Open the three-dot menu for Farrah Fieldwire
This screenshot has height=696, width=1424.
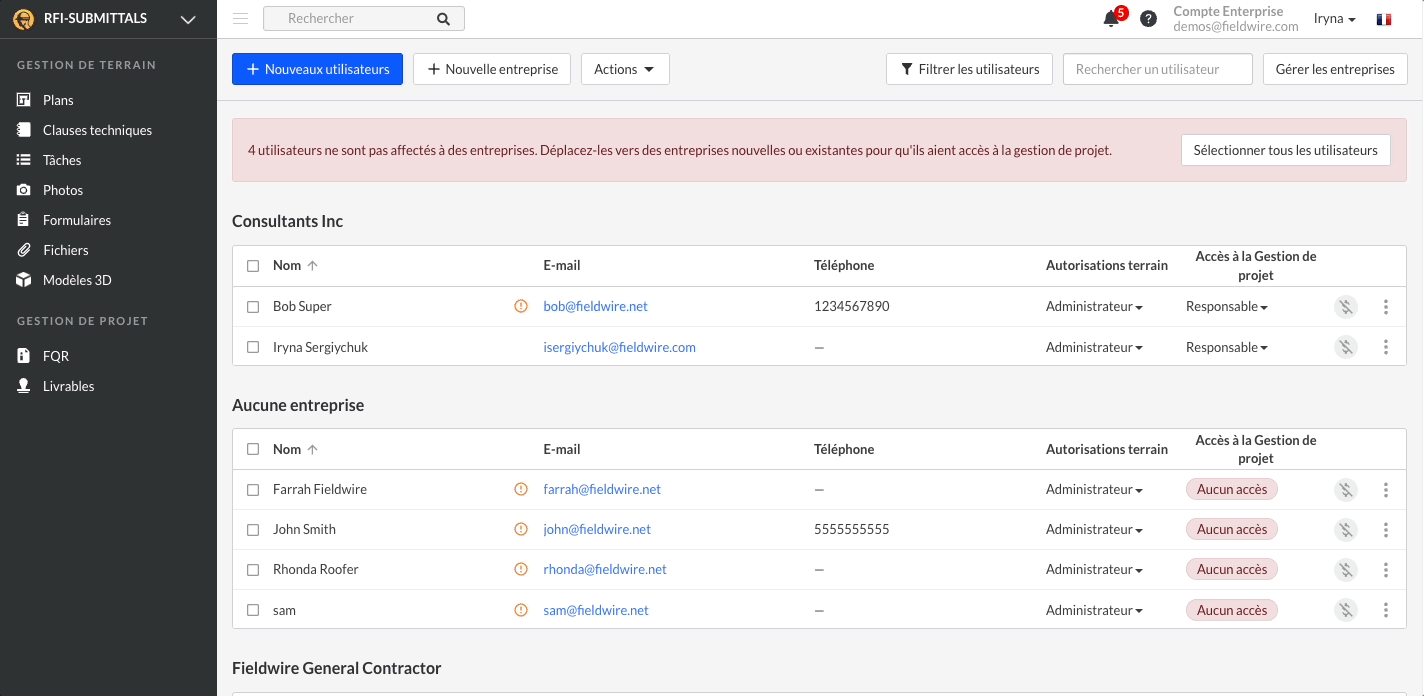pyautogui.click(x=1386, y=490)
